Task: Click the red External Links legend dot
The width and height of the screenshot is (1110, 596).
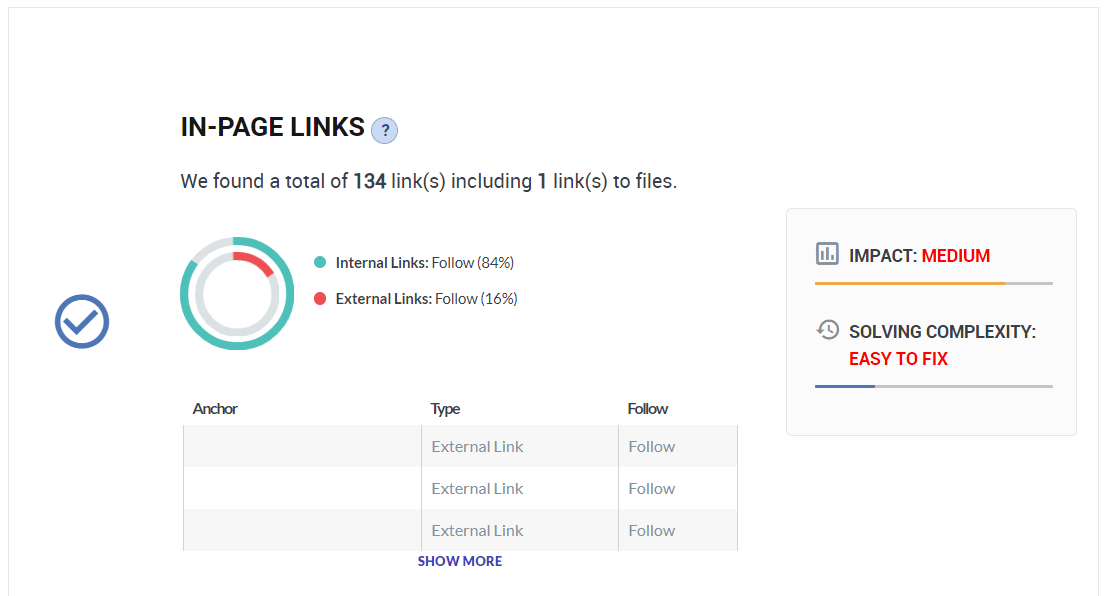Action: (320, 299)
